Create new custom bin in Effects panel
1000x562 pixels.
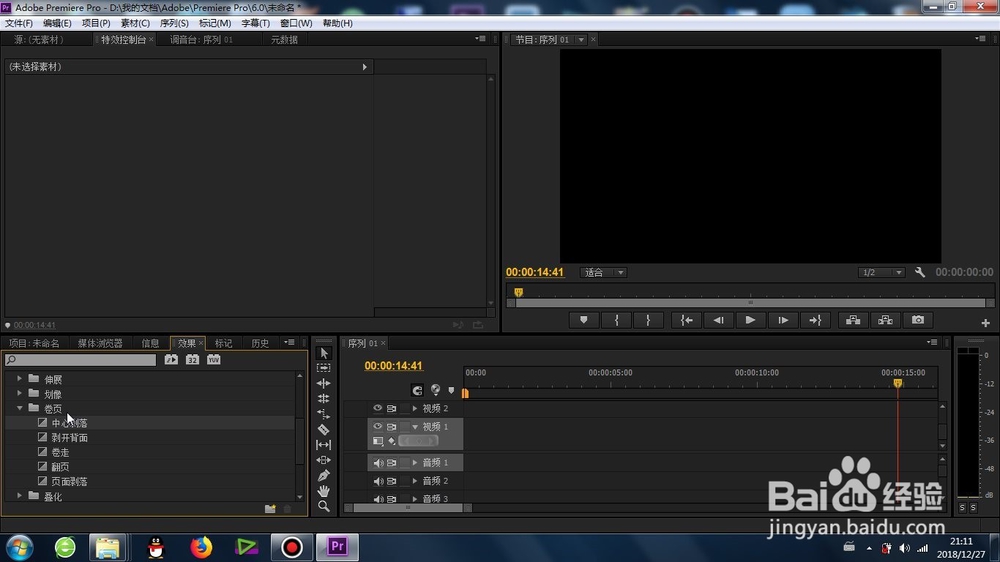pos(270,508)
